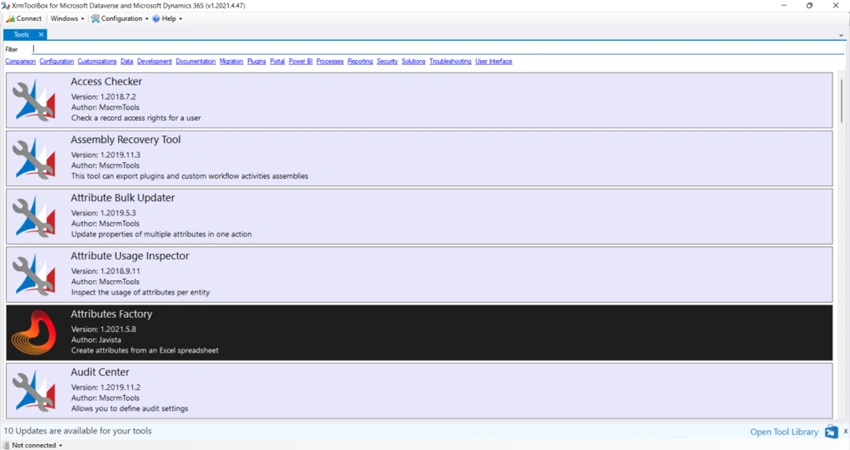
Task: Click the XrmToolBox title bar app icon
Action: tap(5, 5)
